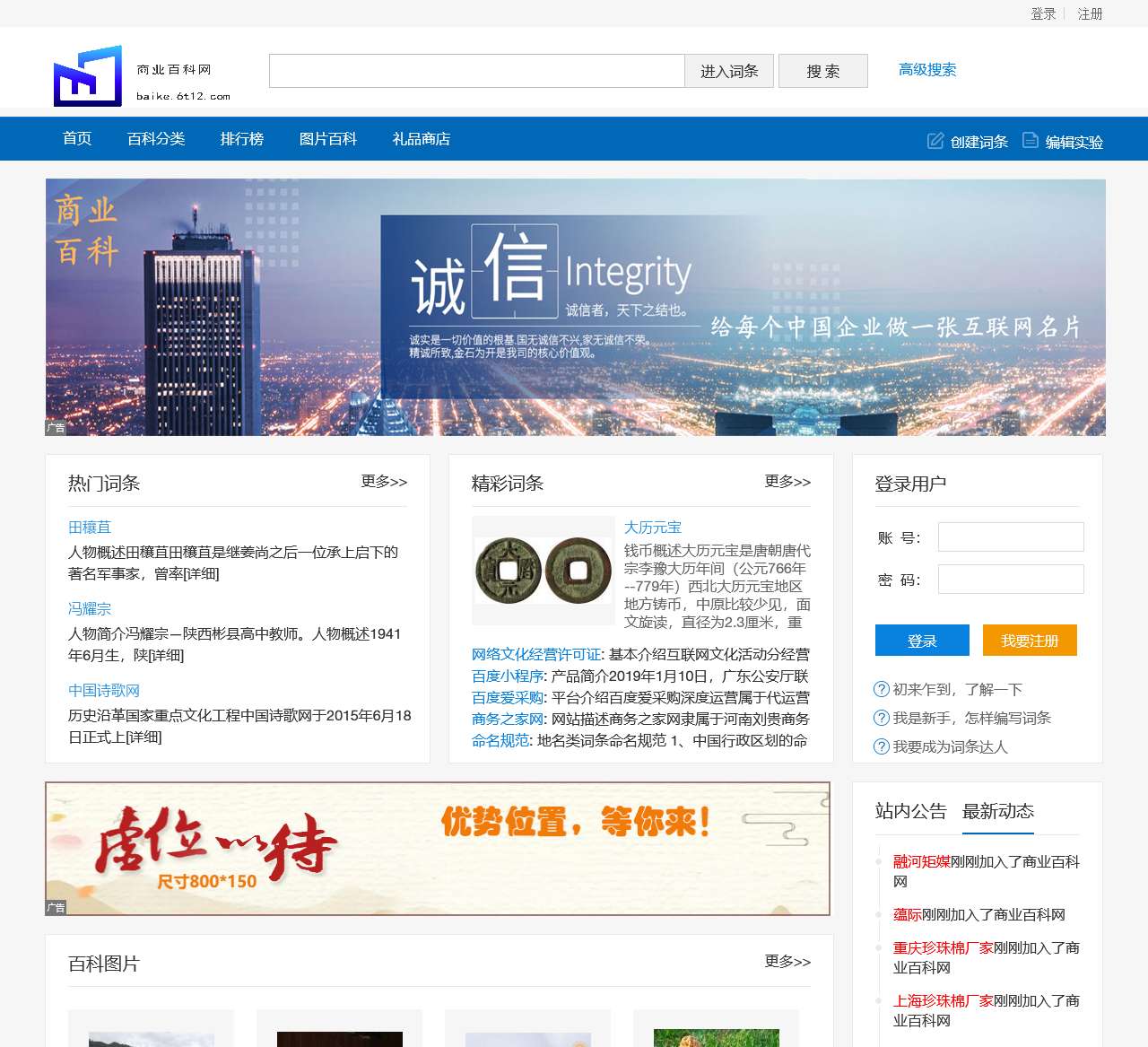Click the 搜索 button

(x=823, y=71)
